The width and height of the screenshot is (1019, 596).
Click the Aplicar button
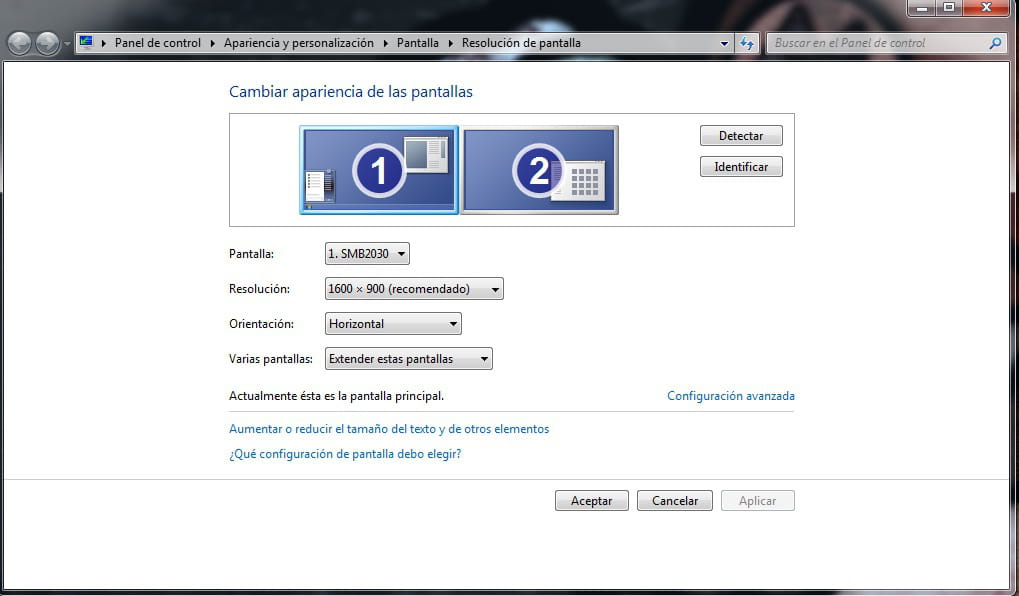click(x=757, y=500)
